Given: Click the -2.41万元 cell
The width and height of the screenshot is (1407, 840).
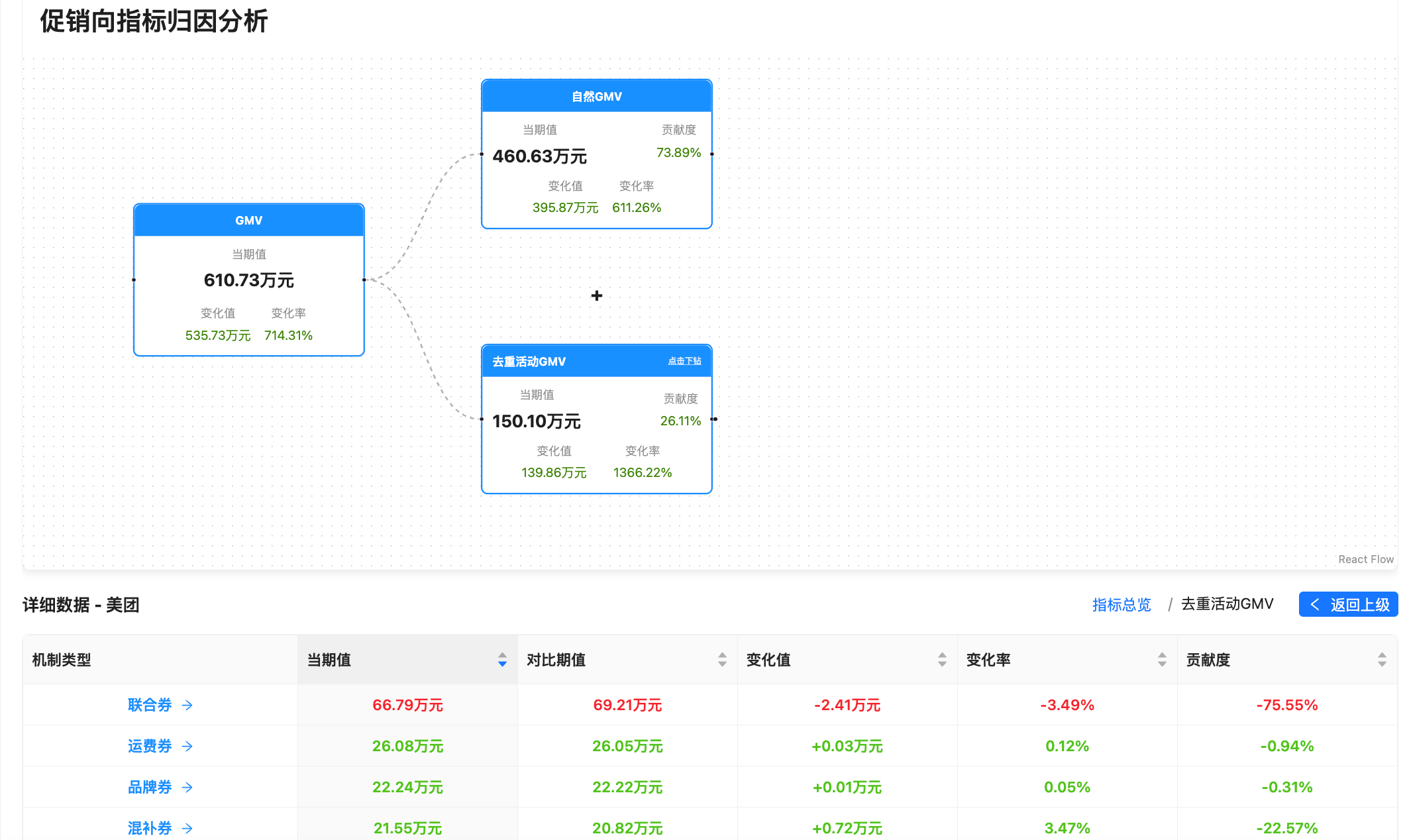Looking at the screenshot, I should pyautogui.click(x=847, y=705).
